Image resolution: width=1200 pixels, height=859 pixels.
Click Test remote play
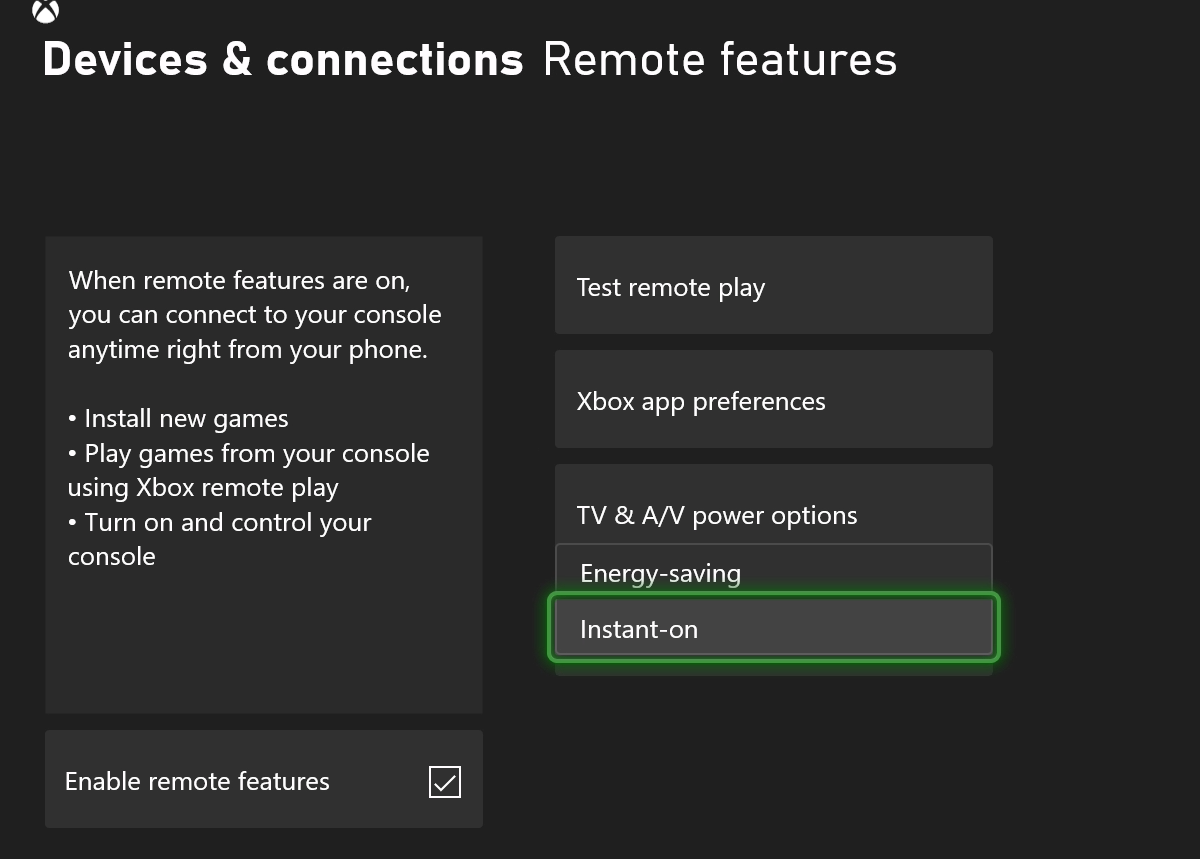click(773, 285)
